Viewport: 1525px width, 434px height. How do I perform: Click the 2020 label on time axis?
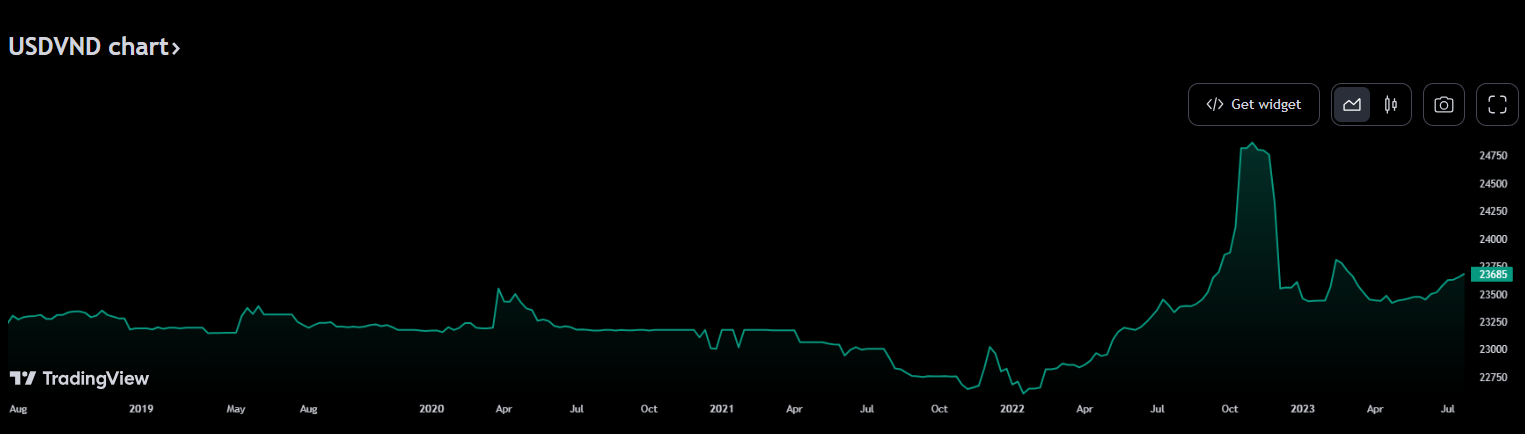[x=431, y=409]
